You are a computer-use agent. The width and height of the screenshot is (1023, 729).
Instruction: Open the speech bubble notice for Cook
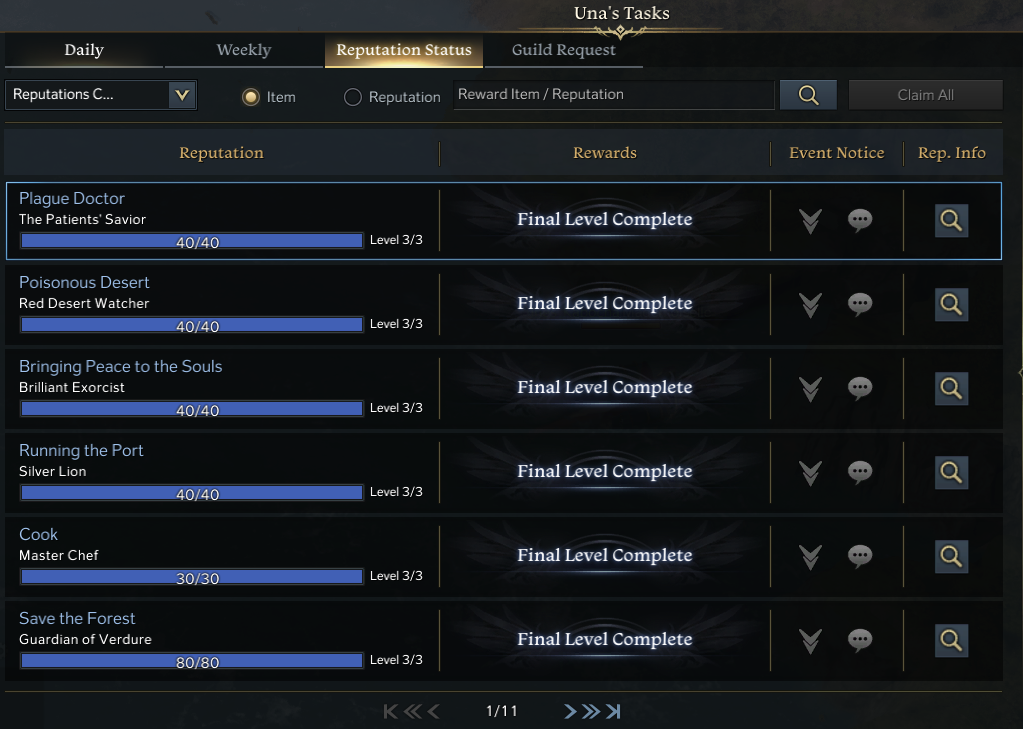[x=859, y=556]
